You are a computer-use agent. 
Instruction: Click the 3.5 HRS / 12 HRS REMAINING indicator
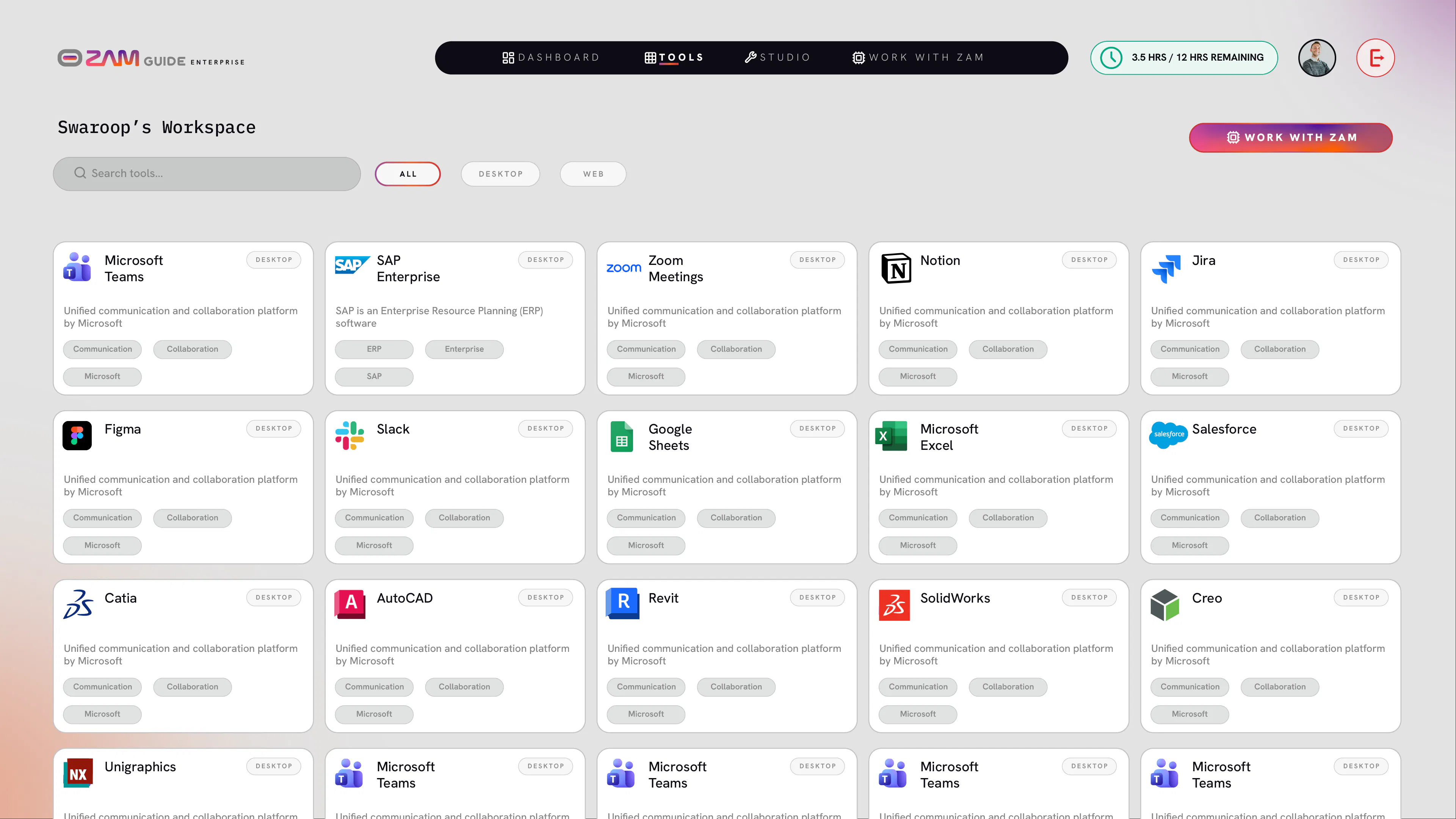pos(1183,58)
